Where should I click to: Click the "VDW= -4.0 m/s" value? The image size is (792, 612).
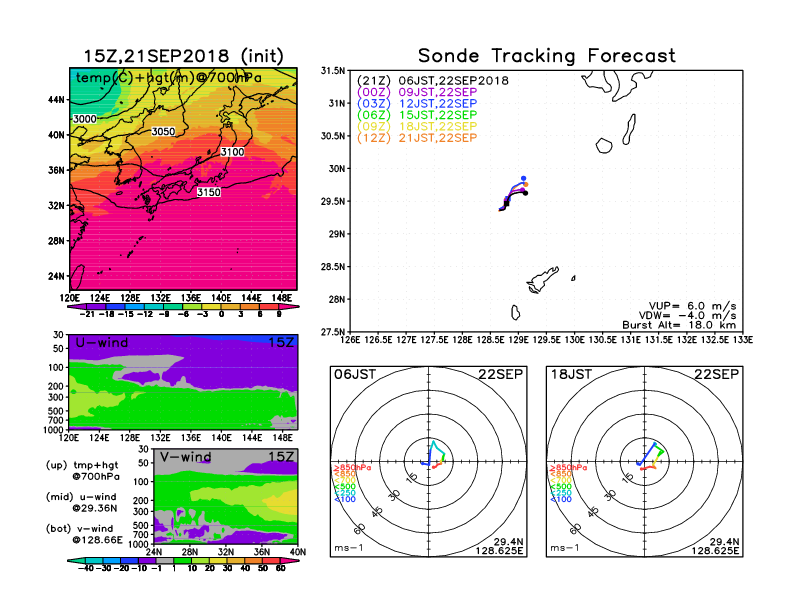tap(687, 316)
